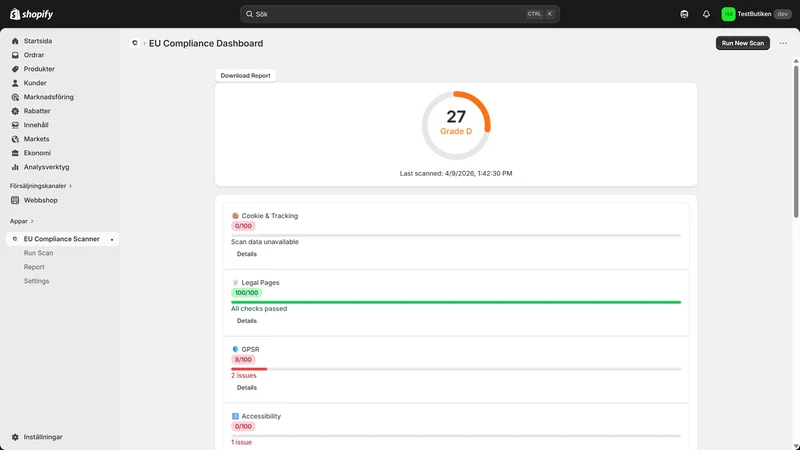Image resolution: width=800 pixels, height=450 pixels.
Task: Click the Shopify logo
Action: (31, 14)
